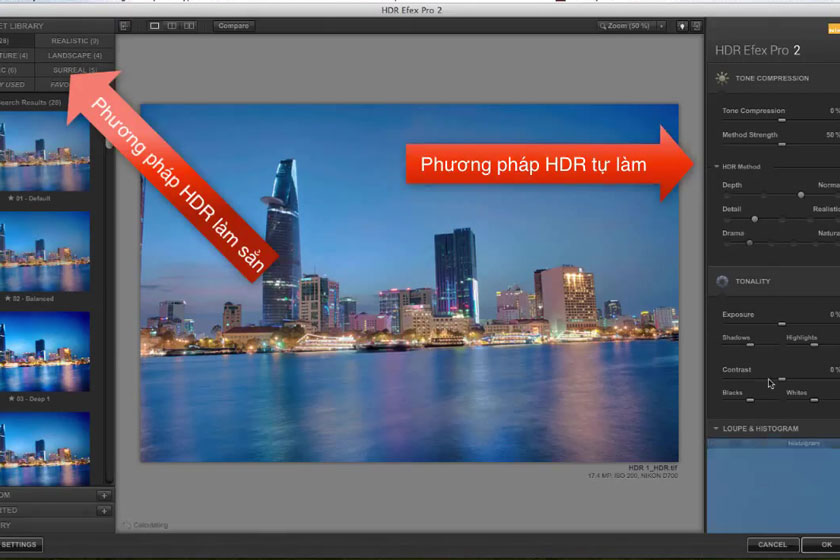840x560 pixels.
Task: Select single image view icon
Action: (154, 26)
